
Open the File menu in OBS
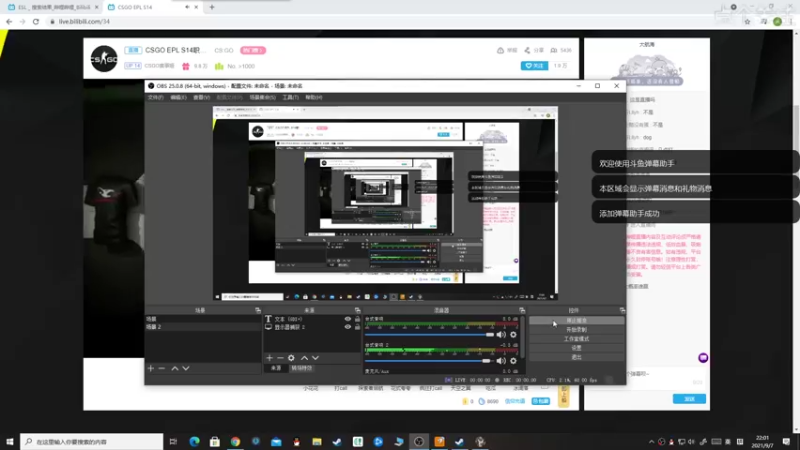point(156,97)
